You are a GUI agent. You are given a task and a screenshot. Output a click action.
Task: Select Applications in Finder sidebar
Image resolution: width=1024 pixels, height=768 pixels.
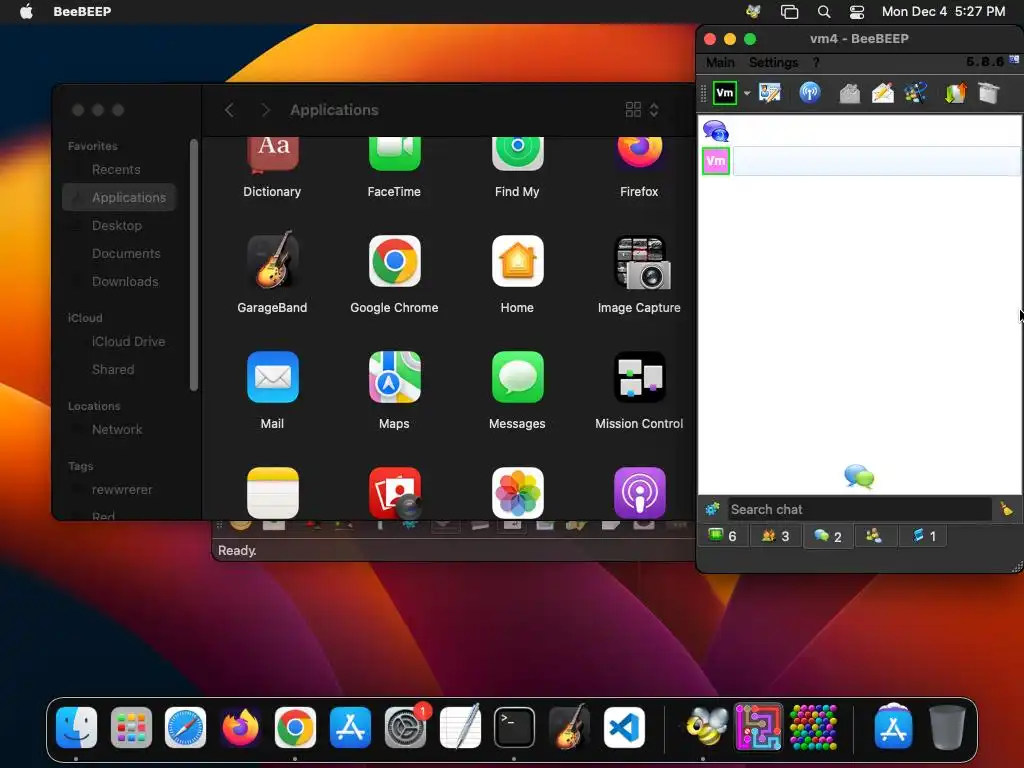[120, 197]
